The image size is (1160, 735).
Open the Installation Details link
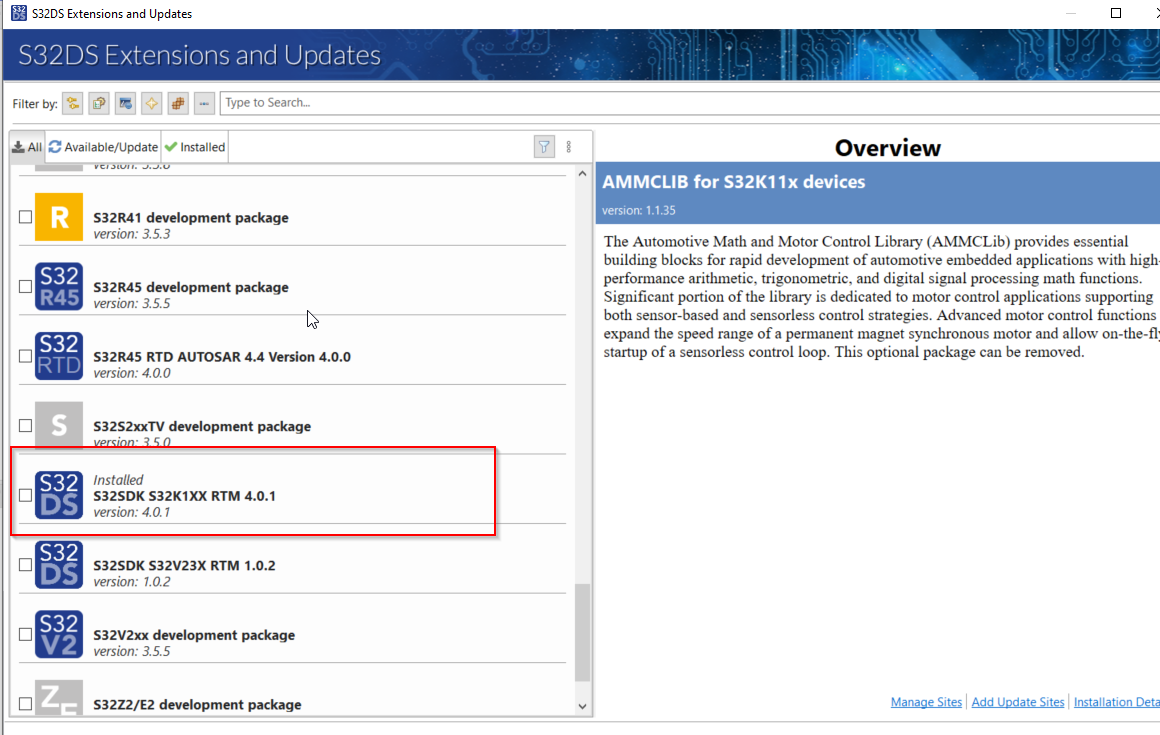[x=1116, y=702]
